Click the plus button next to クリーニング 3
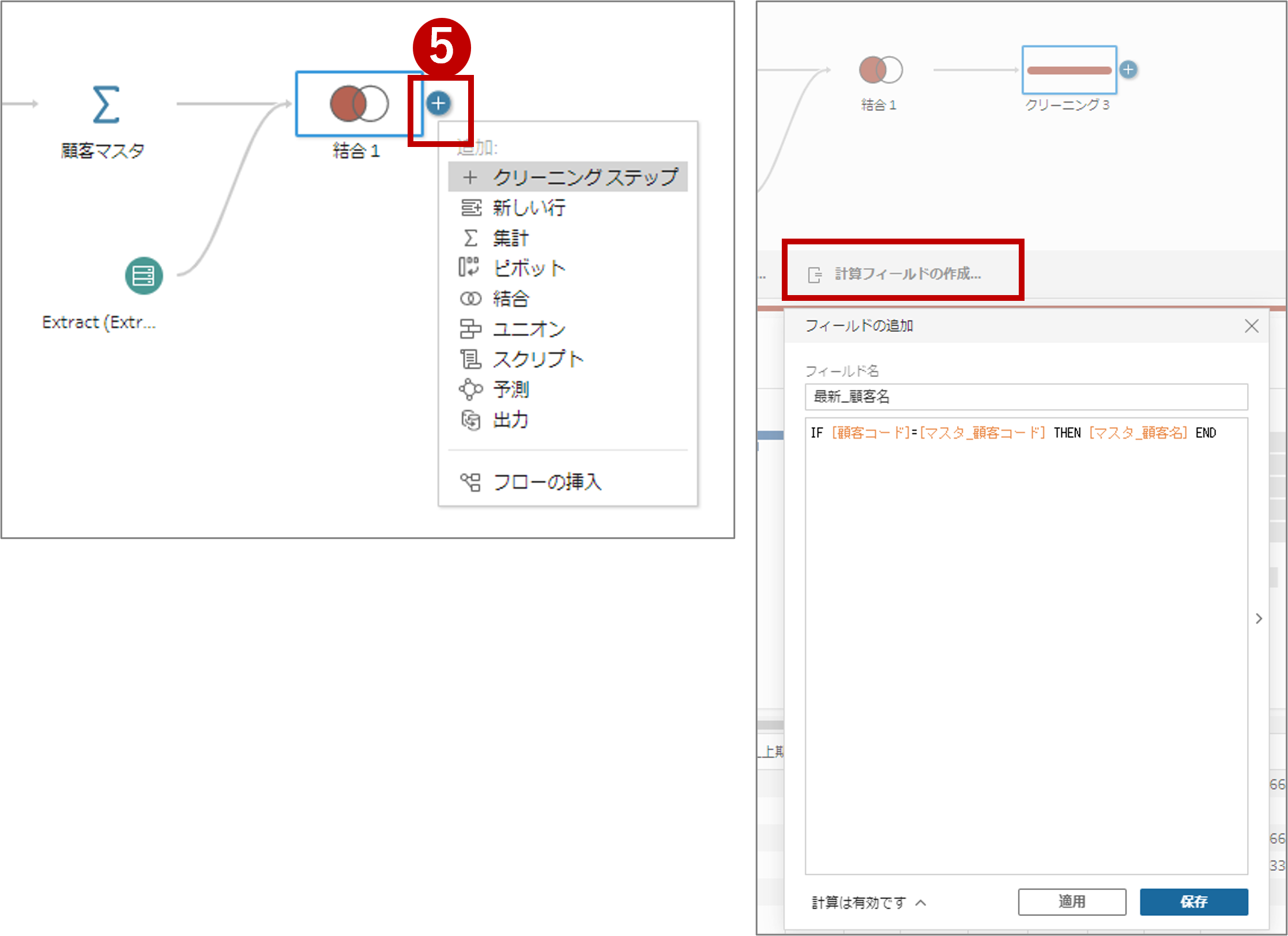 click(x=1128, y=70)
